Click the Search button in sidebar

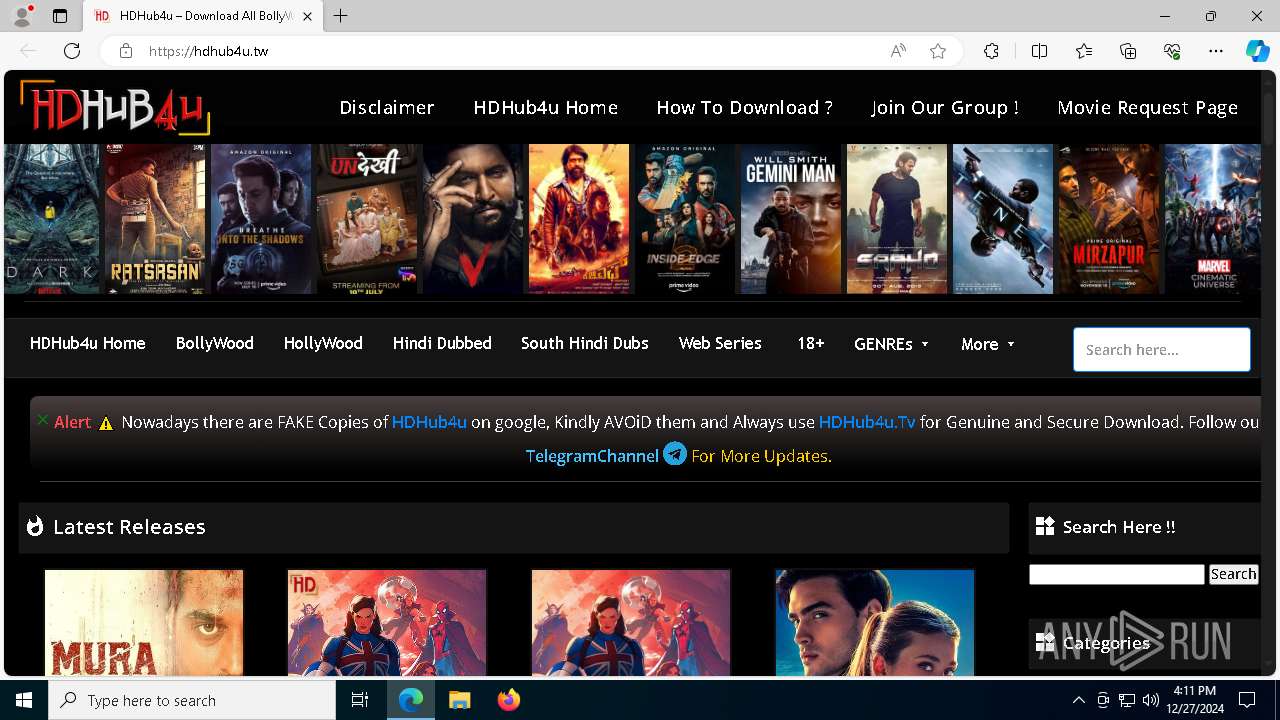pyautogui.click(x=1233, y=574)
